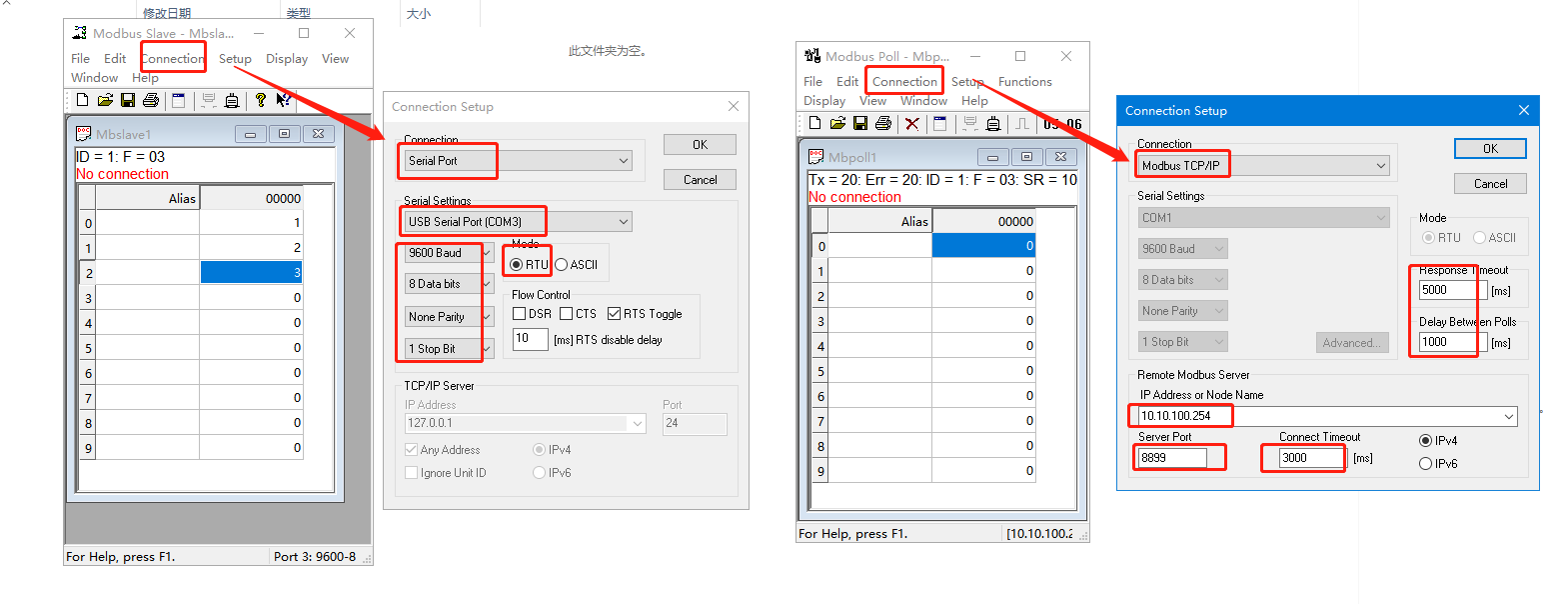Click red X delete icon in Modbus Poll
This screenshot has height=604, width=1568.
(x=911, y=123)
